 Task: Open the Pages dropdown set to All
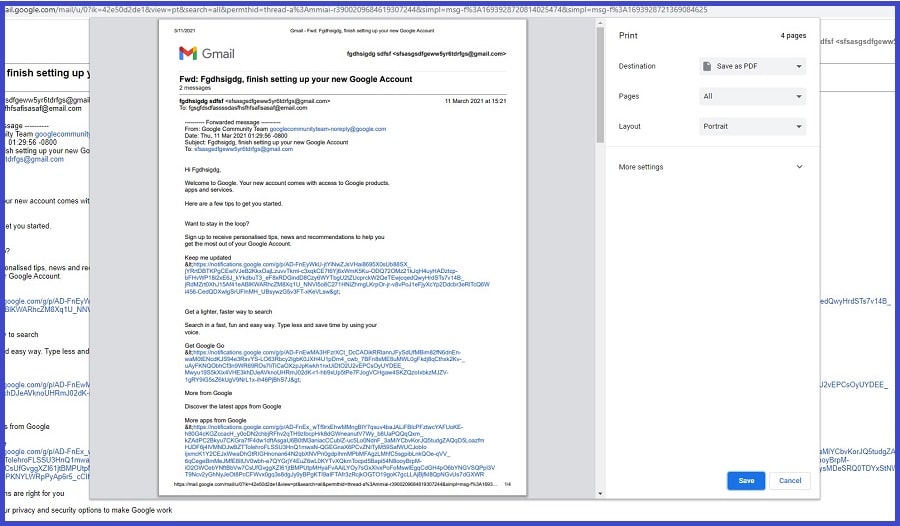[752, 96]
